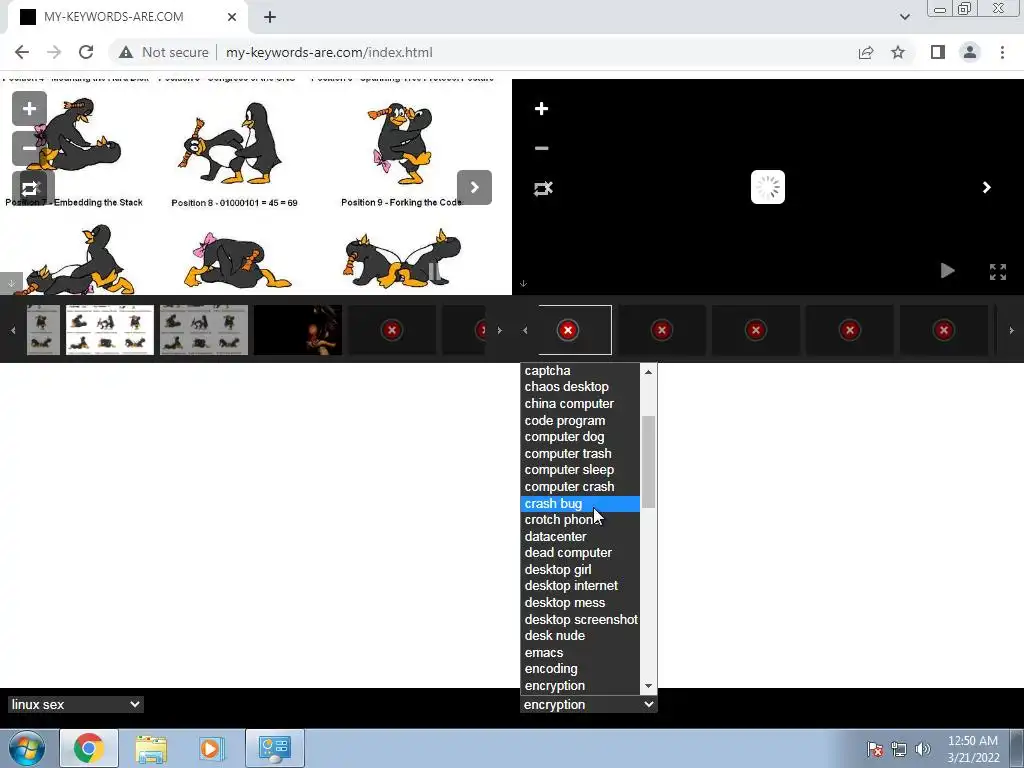Open the volume control in tray
The height and width of the screenshot is (768, 1024).
923,749
